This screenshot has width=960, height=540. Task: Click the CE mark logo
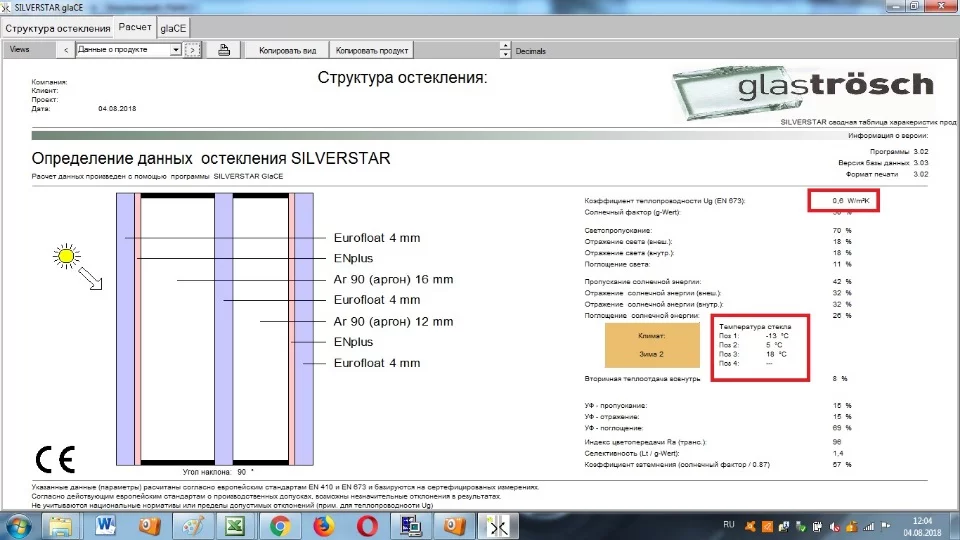click(55, 459)
